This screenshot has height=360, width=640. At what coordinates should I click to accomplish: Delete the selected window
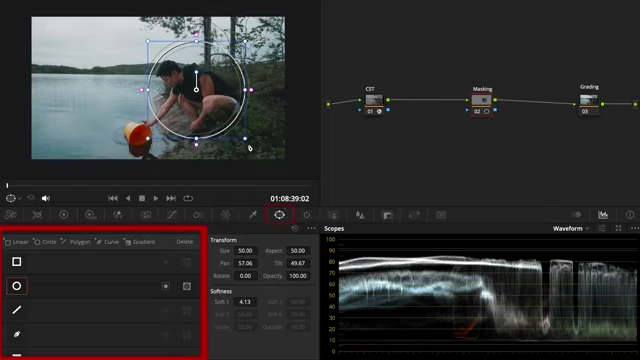pyautogui.click(x=184, y=242)
